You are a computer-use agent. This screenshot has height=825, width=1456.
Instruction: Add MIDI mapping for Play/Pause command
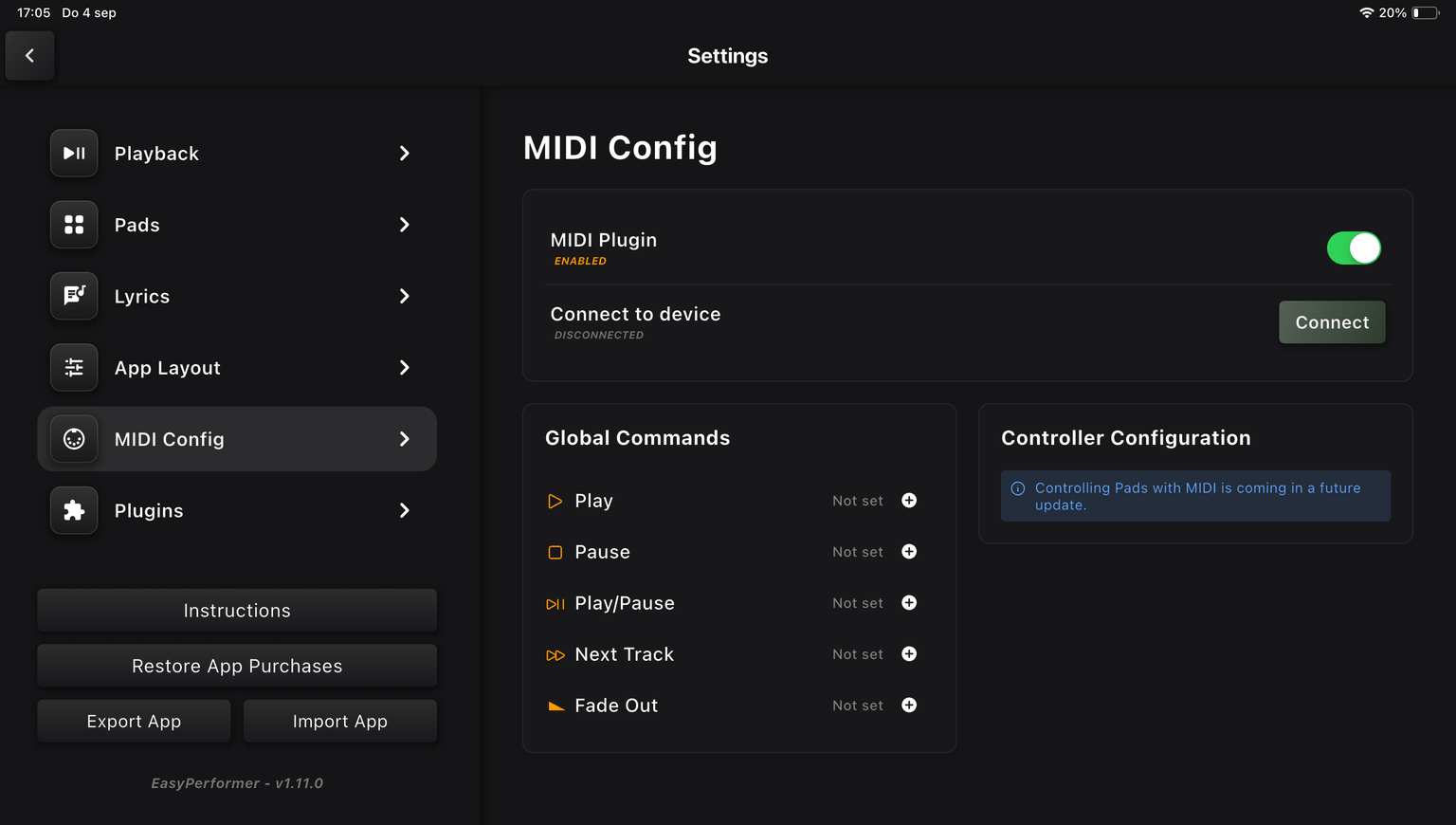click(x=909, y=603)
